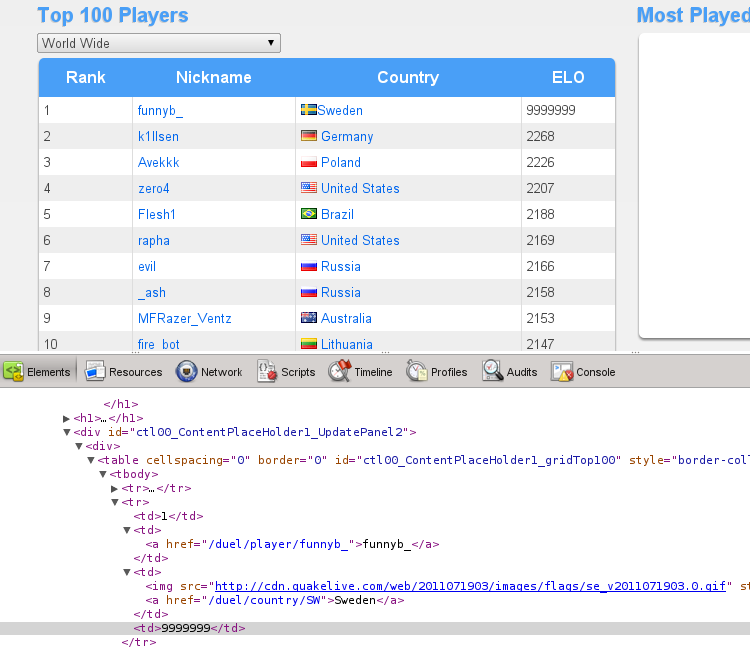Screen dimensions: 750x647
Task: Click the Sweden flag image
Action: [x=309, y=110]
